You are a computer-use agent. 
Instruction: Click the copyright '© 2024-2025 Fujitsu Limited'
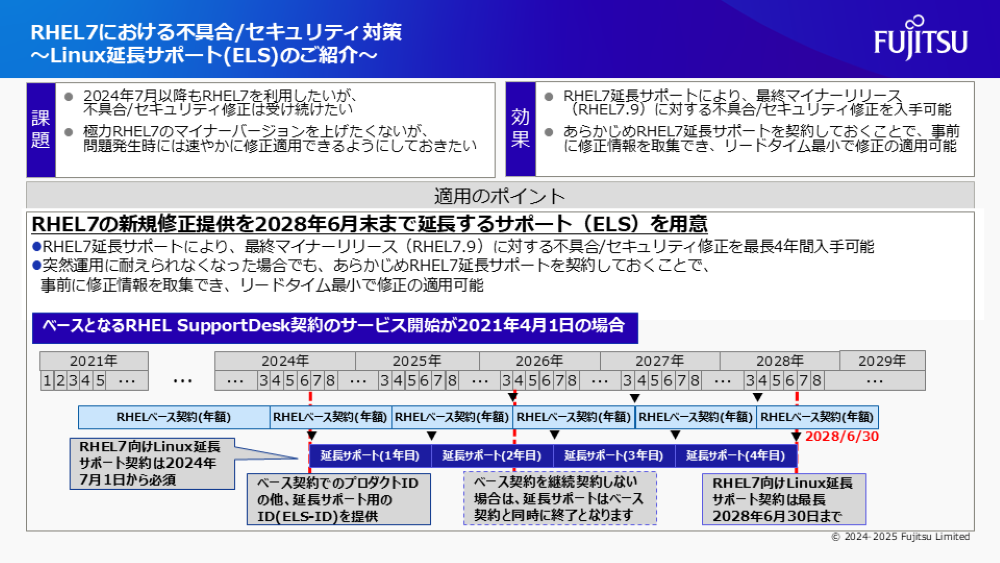coord(901,537)
